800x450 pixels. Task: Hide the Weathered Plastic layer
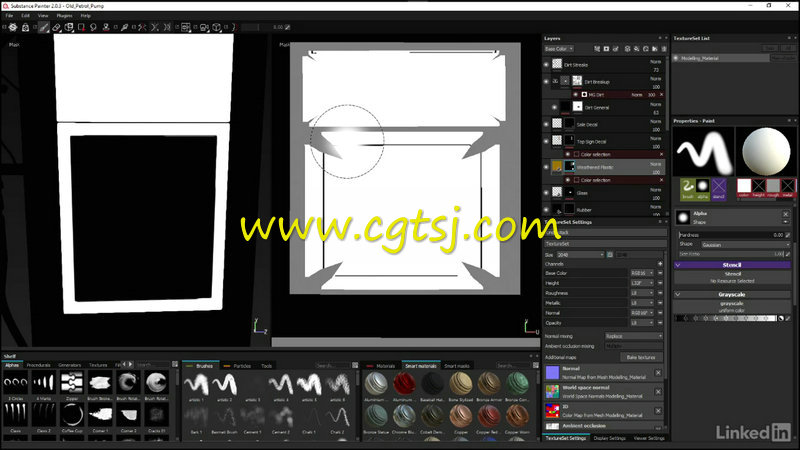[x=546, y=167]
